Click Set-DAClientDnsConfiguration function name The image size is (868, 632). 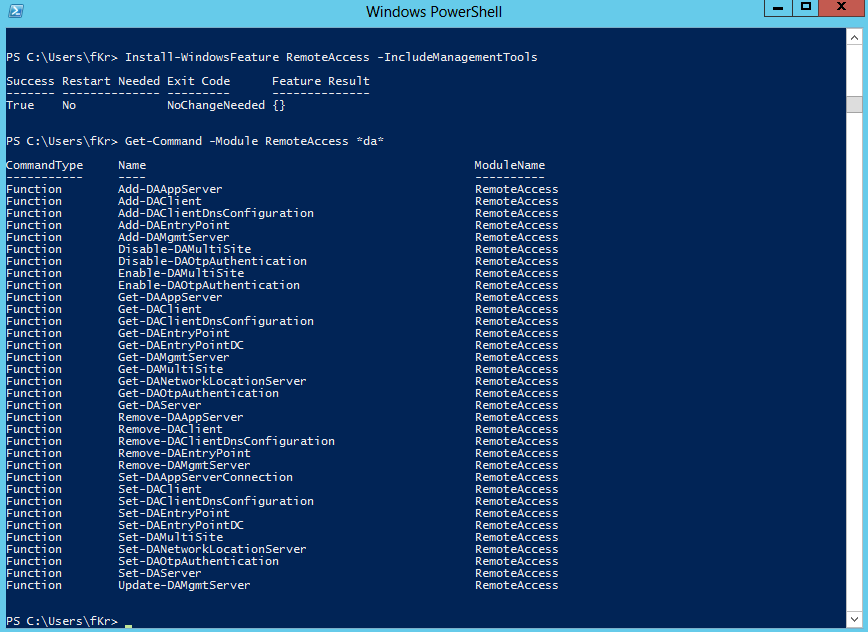tap(216, 501)
